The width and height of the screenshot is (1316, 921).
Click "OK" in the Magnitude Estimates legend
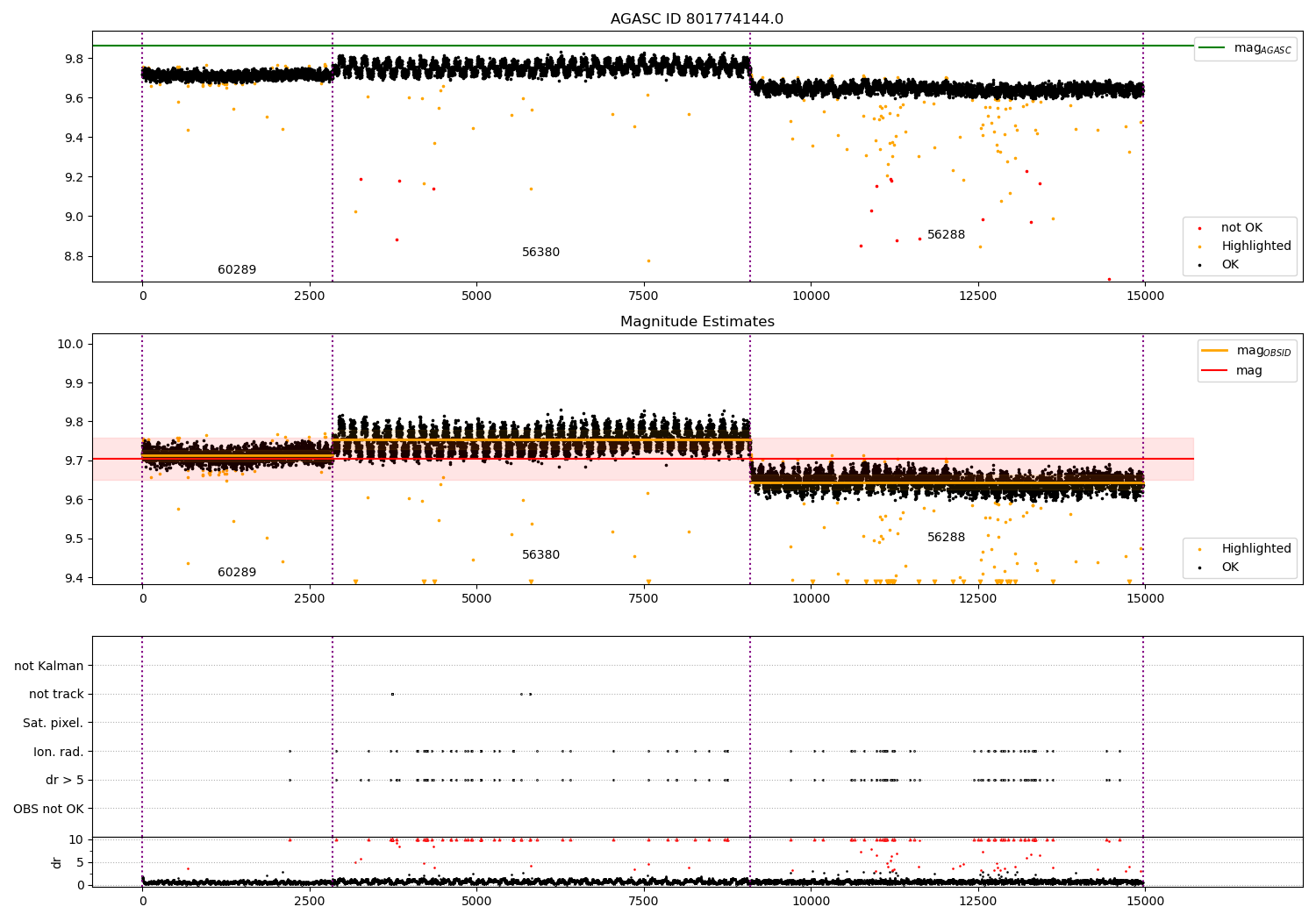coord(1230,568)
